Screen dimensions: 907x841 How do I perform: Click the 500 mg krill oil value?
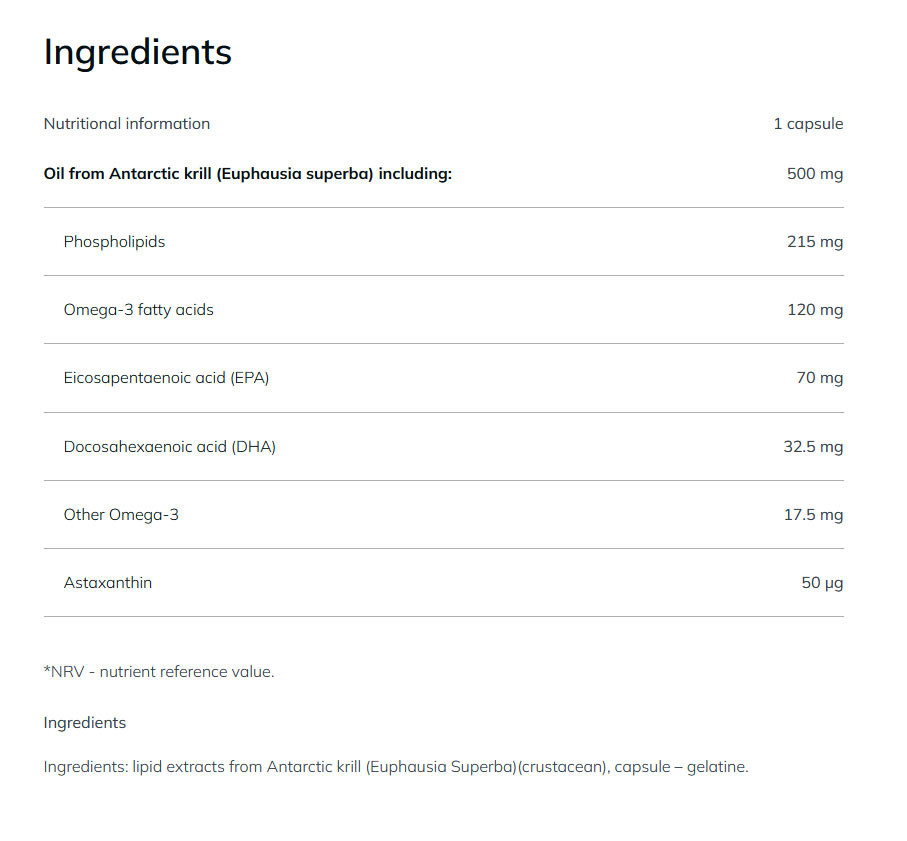pos(815,174)
